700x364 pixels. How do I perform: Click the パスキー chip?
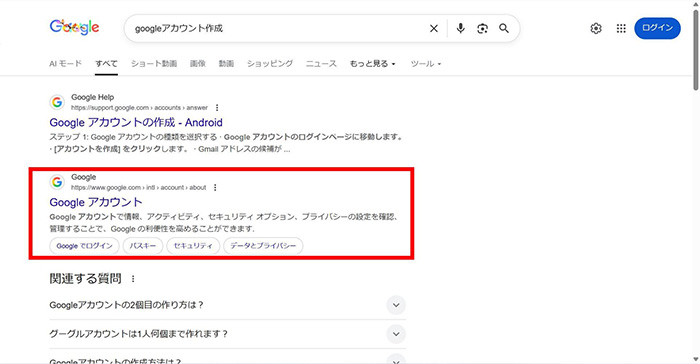click(143, 246)
